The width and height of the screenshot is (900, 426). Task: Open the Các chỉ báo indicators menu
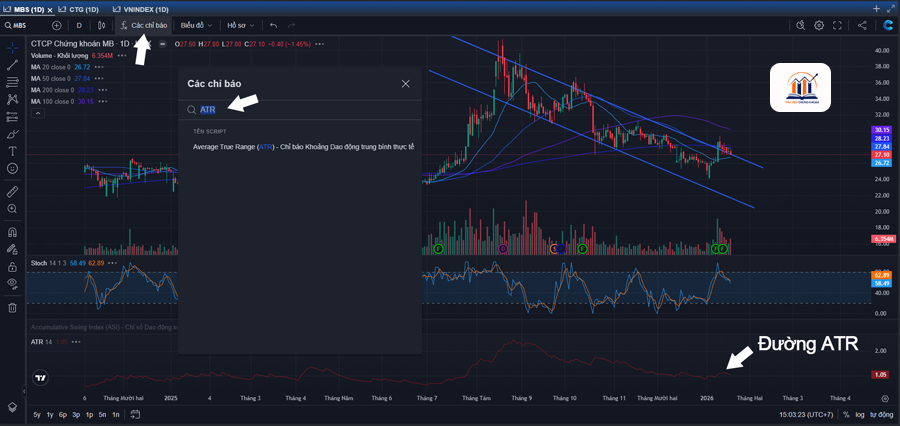[x=144, y=25]
